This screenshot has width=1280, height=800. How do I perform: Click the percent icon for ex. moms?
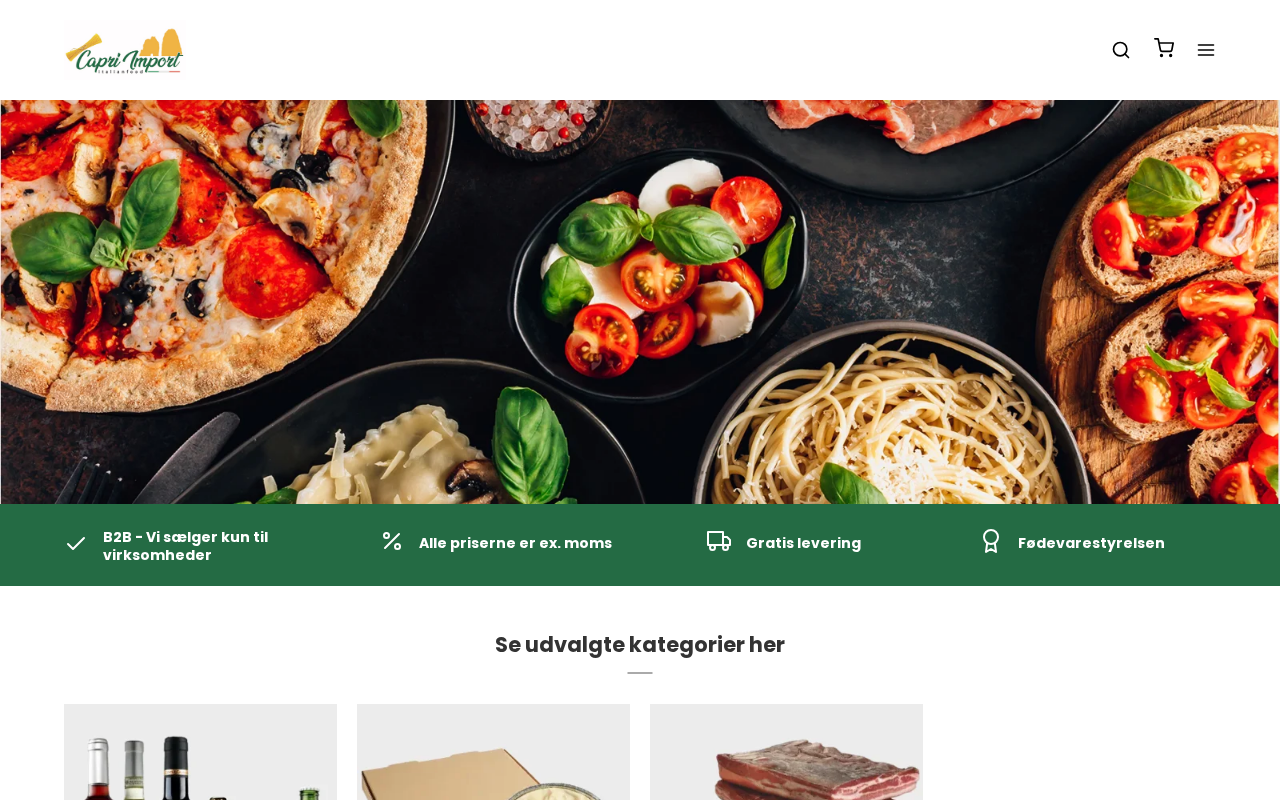pos(392,541)
